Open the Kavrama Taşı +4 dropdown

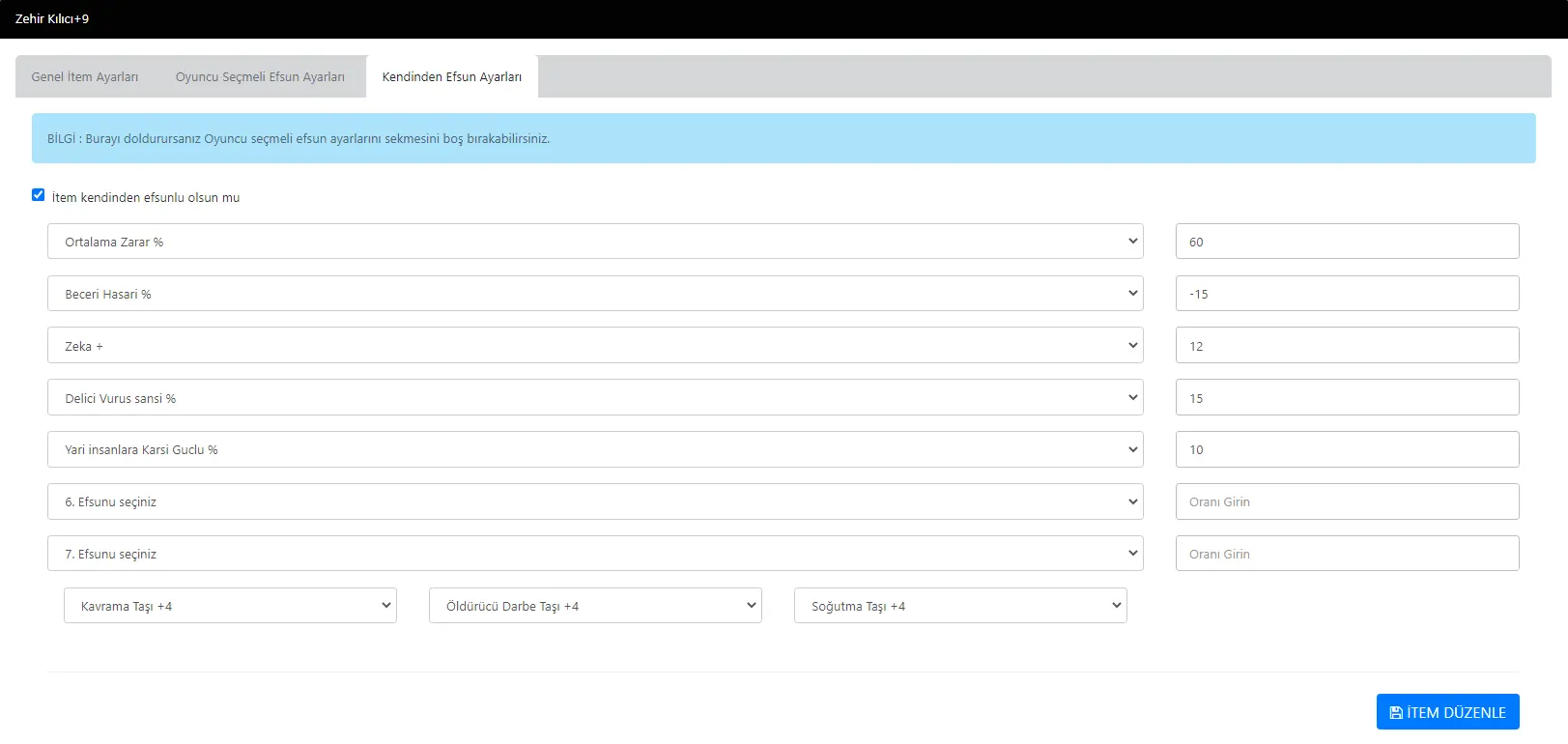(230, 606)
